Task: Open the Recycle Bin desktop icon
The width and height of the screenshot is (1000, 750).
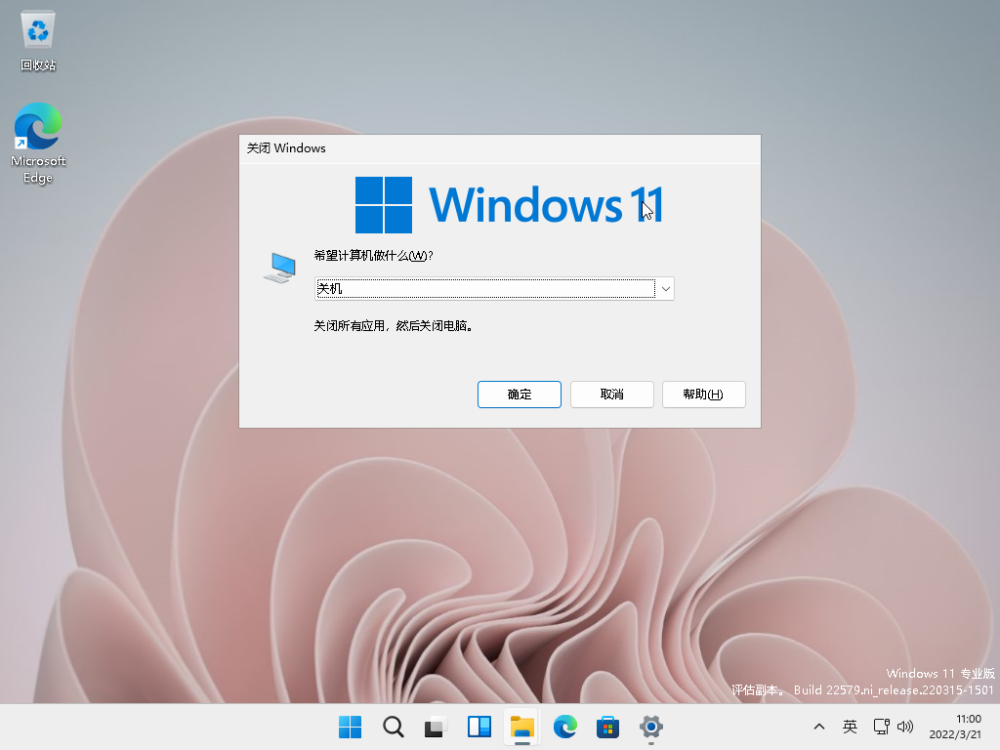Action: pos(38,41)
